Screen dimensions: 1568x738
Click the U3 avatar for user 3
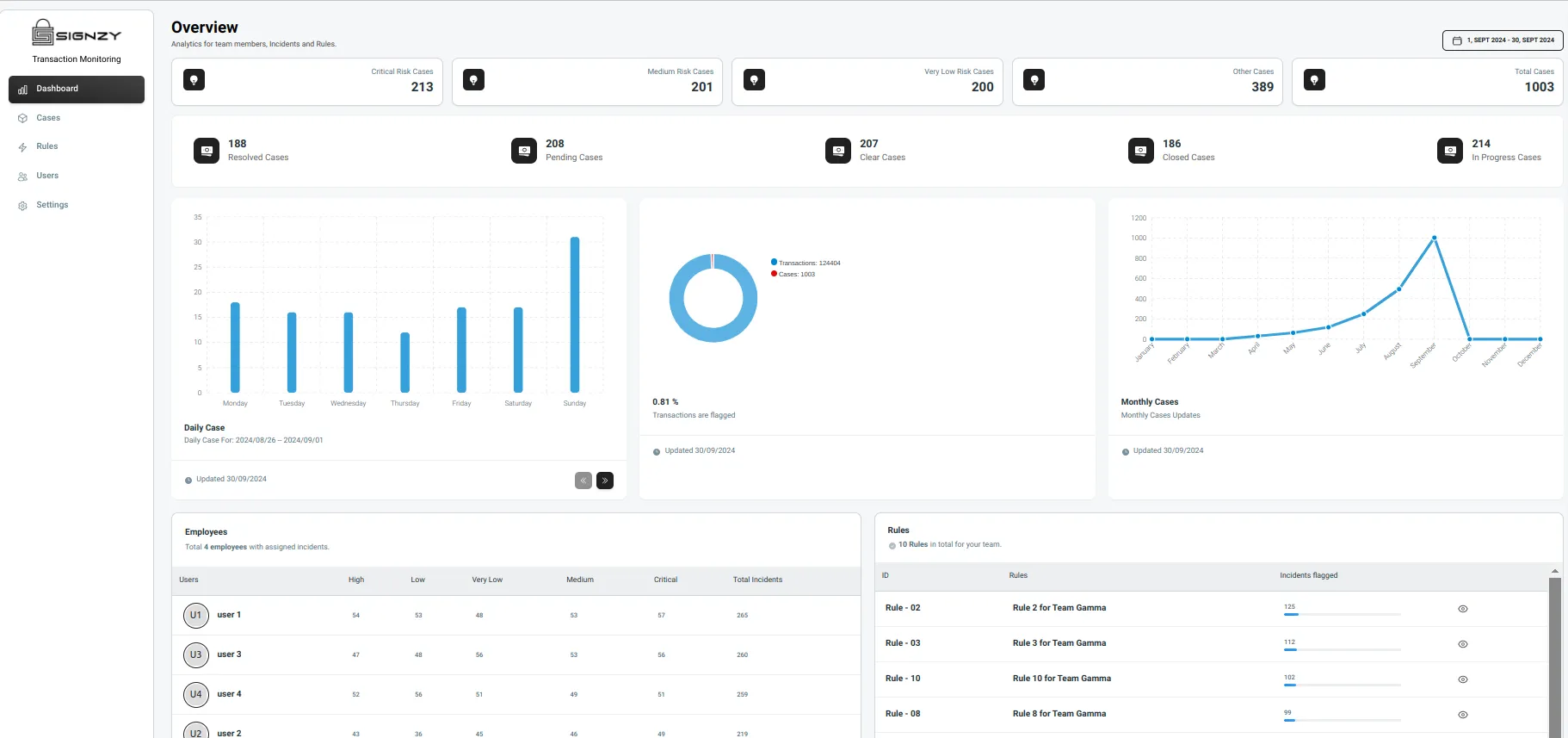pyautogui.click(x=196, y=655)
